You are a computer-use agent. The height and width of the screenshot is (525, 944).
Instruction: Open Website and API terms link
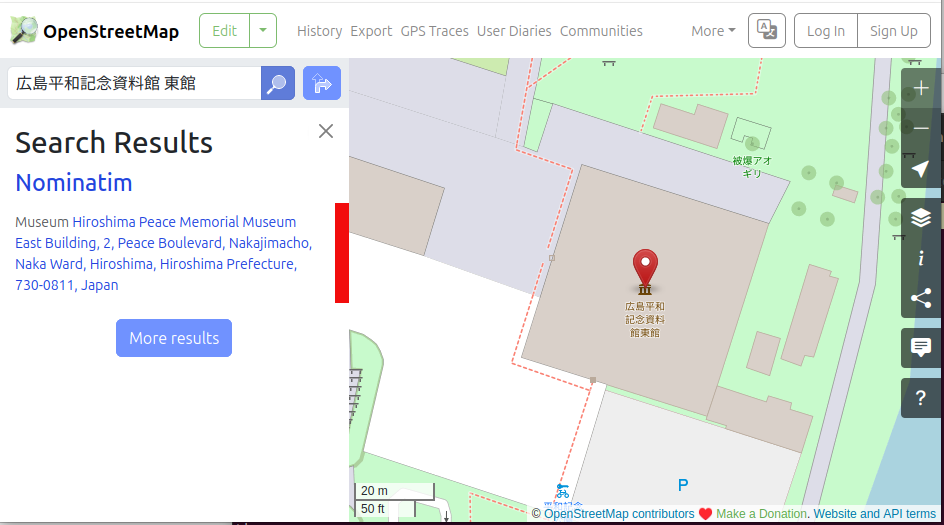pos(874,514)
